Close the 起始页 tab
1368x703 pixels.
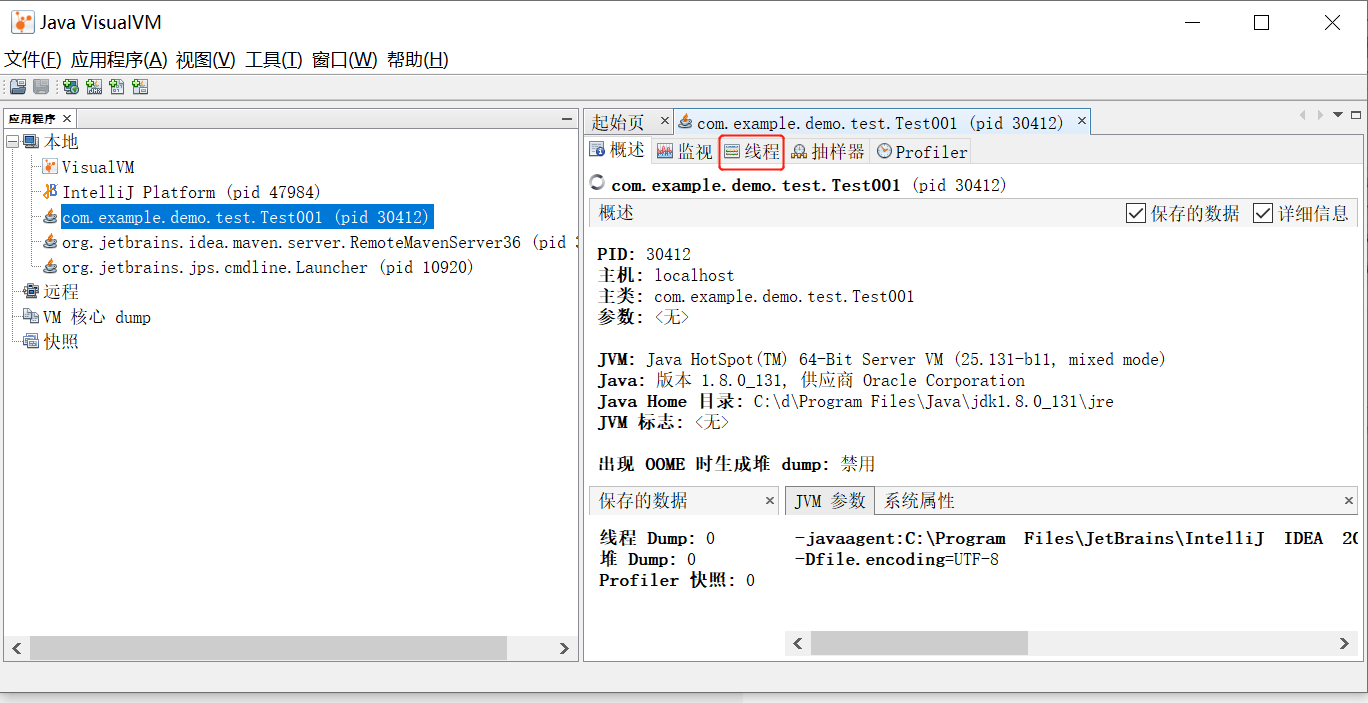pos(663,121)
